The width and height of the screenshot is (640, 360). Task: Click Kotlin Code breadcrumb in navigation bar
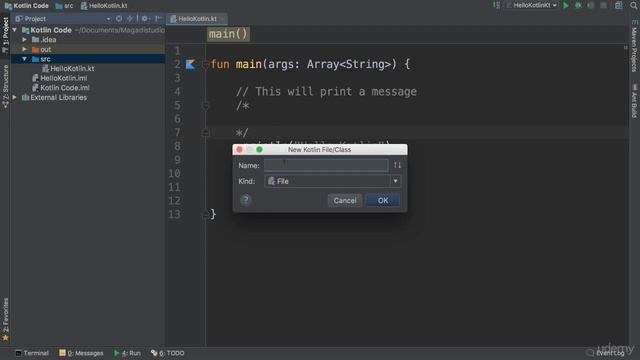27,6
